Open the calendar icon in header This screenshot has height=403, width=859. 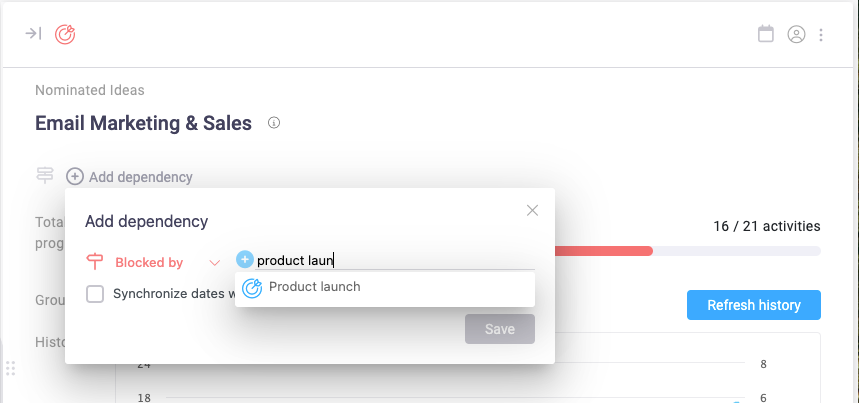766,34
